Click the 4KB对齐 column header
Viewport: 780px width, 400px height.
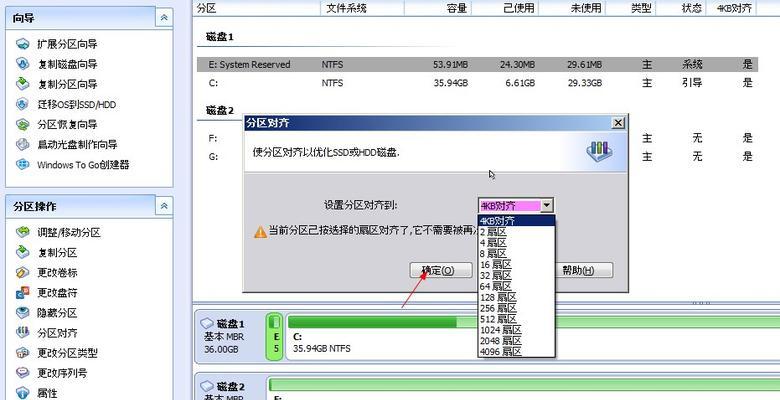731,8
